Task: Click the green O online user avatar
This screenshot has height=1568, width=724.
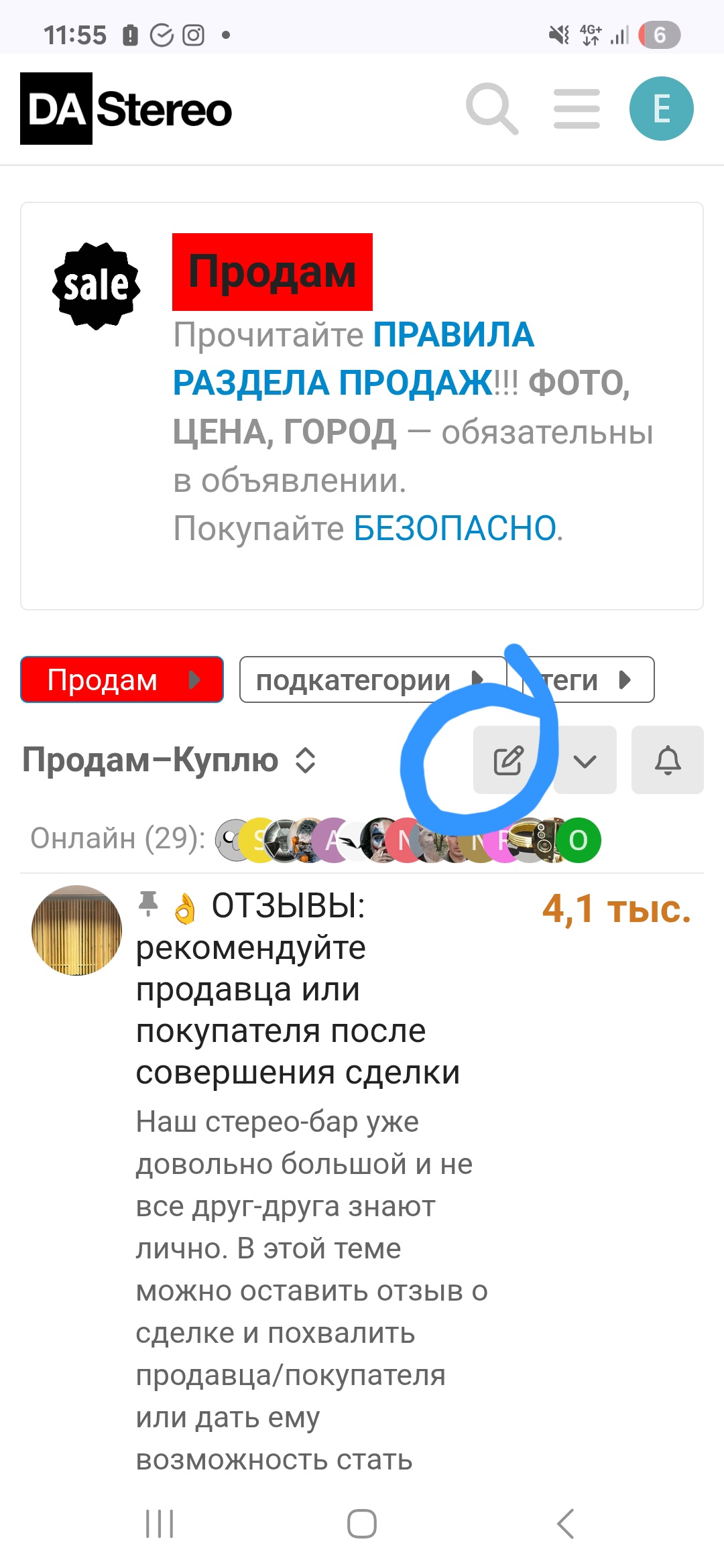Action: coord(578,840)
